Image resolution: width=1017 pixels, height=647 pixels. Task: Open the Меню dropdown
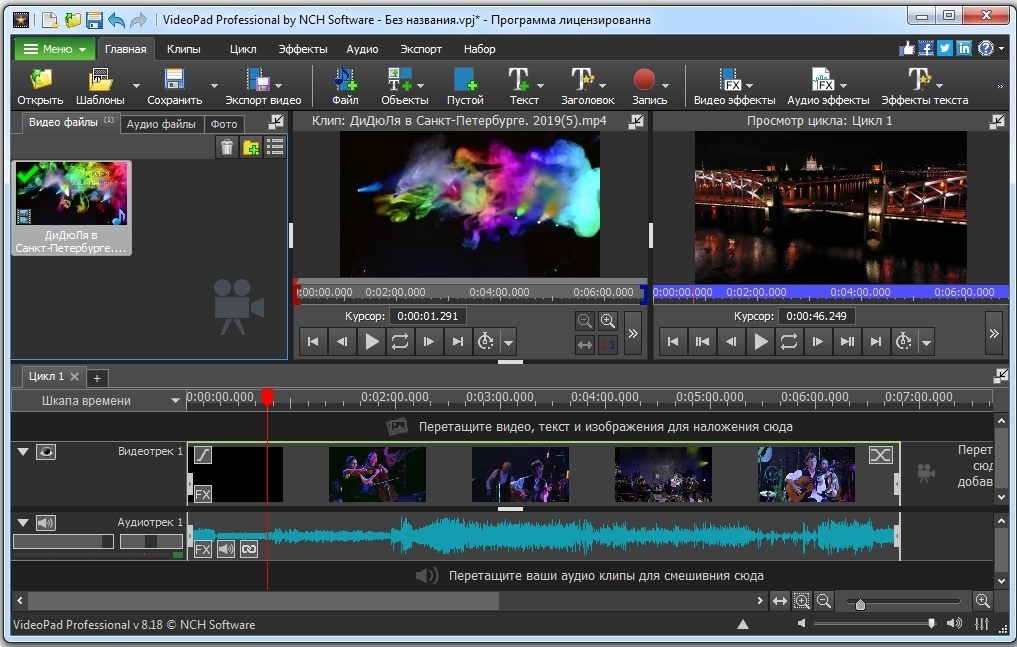point(53,48)
